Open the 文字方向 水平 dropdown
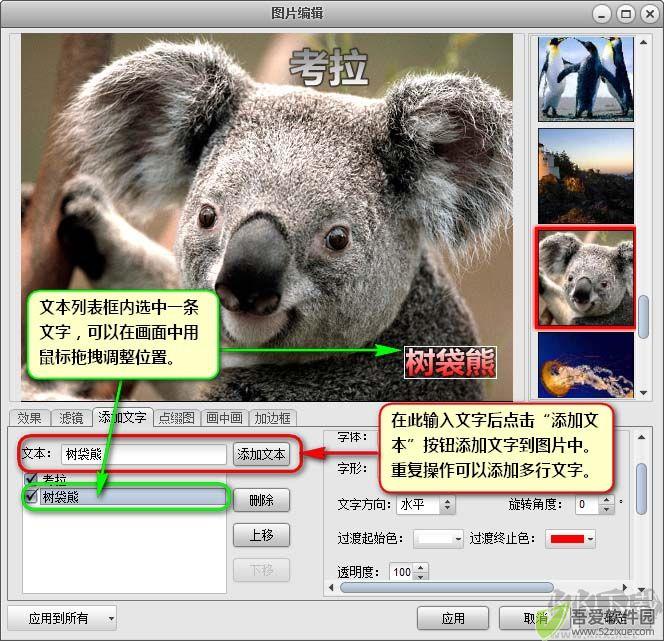Viewport: 664px width, 641px height. pos(447,504)
